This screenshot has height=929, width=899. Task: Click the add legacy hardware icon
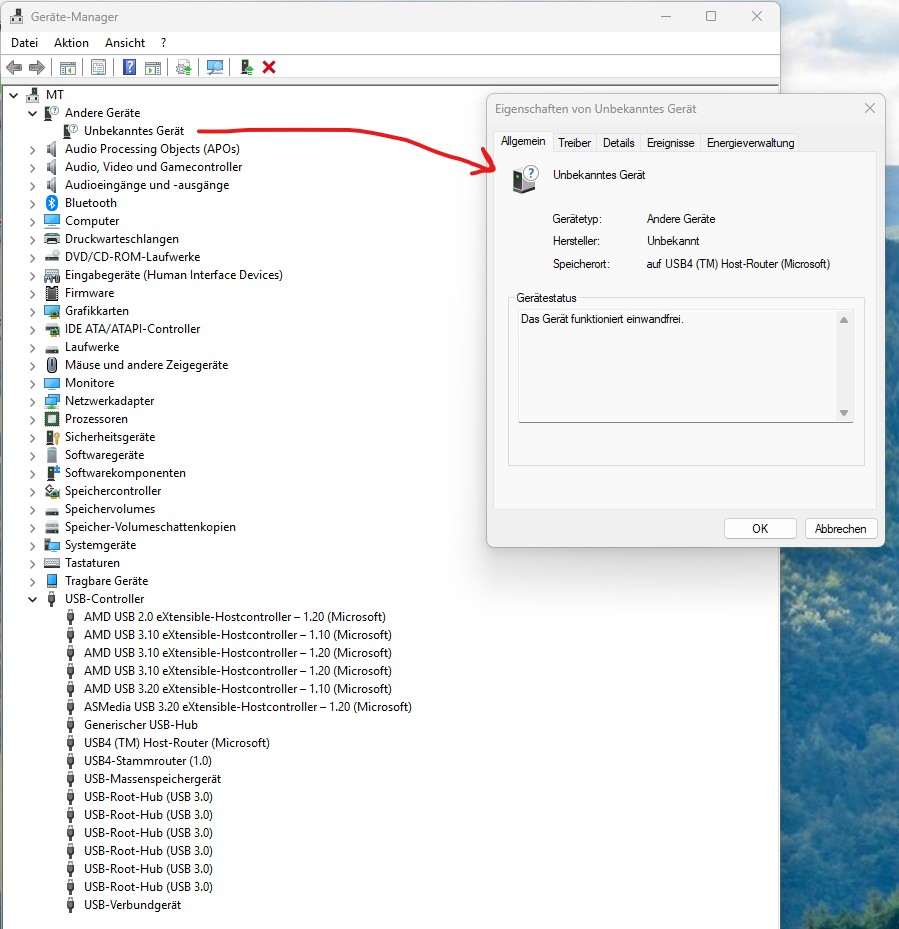[247, 68]
